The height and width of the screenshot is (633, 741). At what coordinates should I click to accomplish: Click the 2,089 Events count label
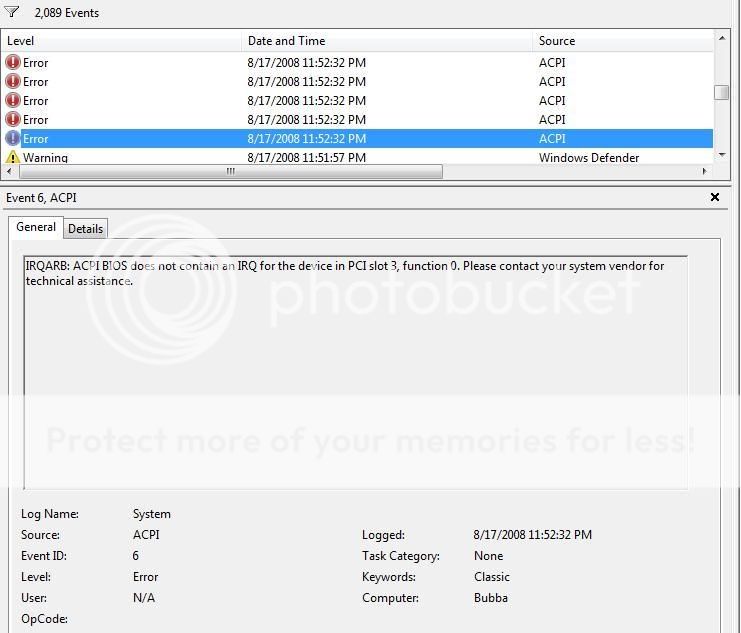pos(66,13)
